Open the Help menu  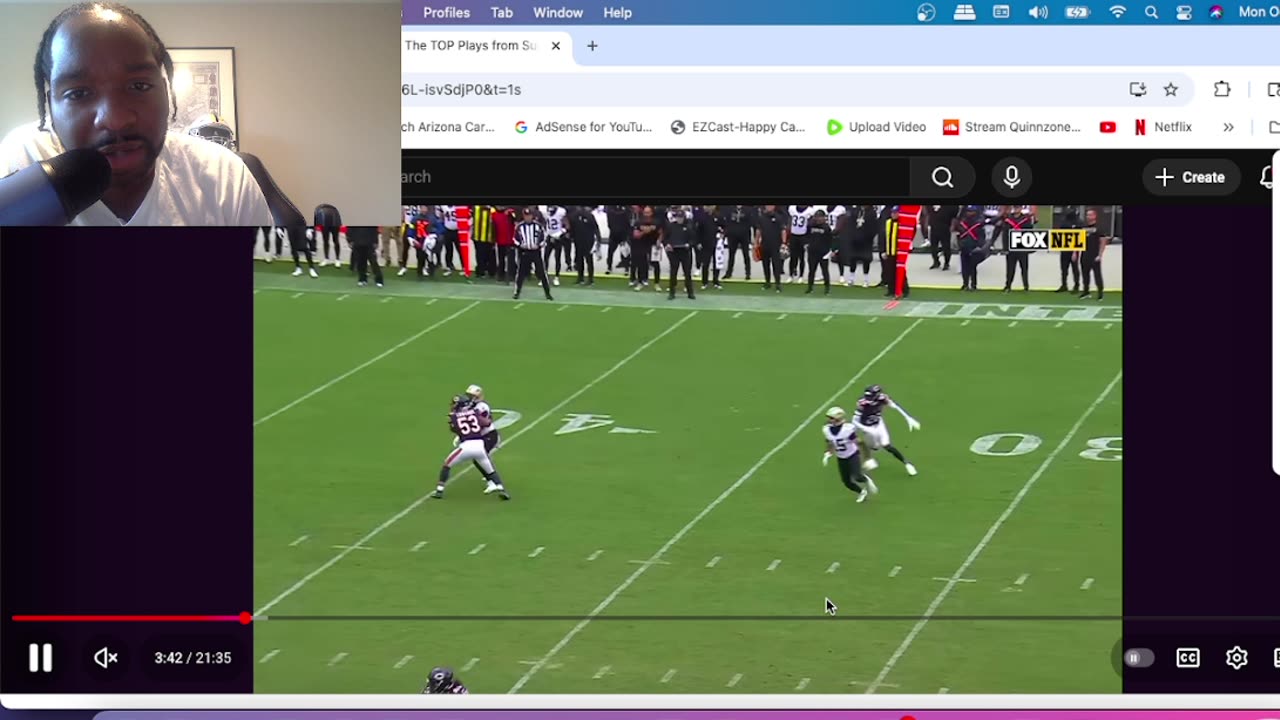tap(617, 12)
